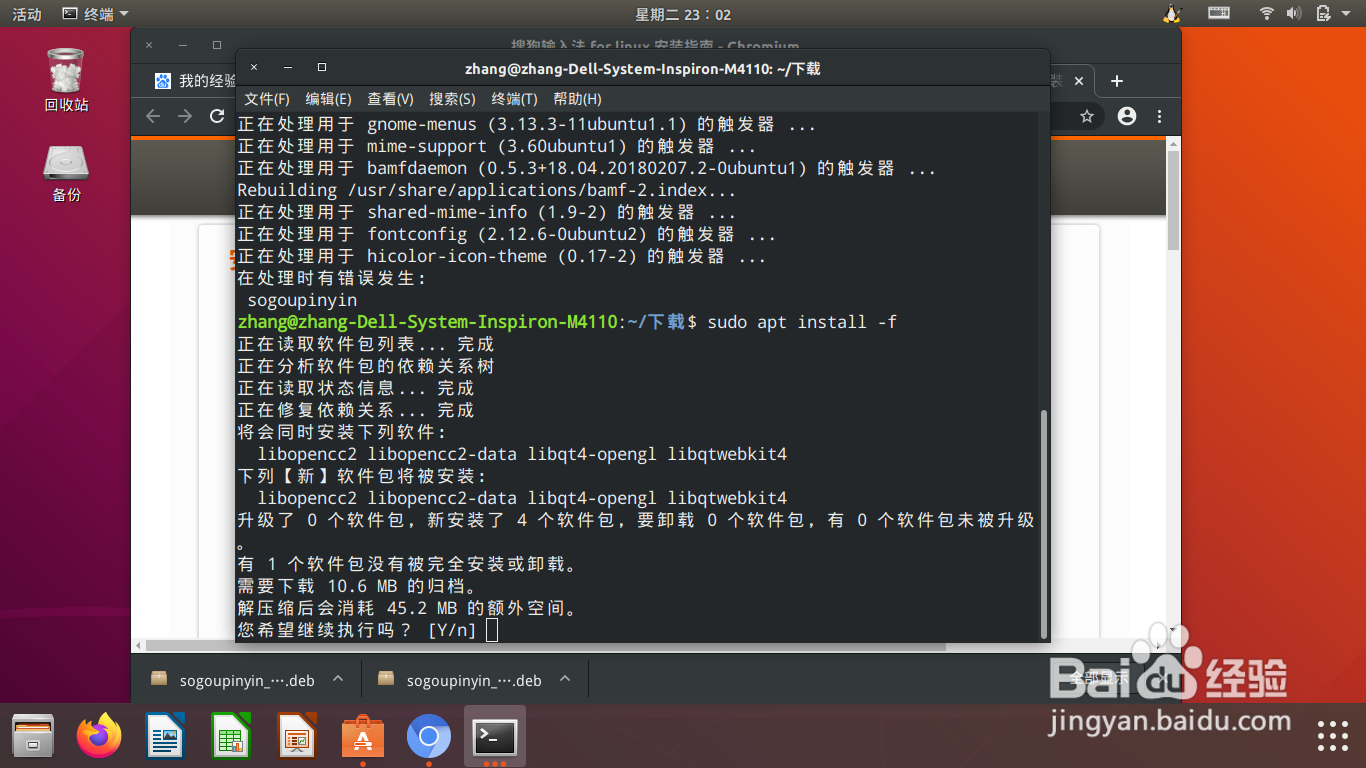This screenshot has height=768, width=1366.
Task: Open options chevron on second sogoupinyin download
Action: coord(565,679)
